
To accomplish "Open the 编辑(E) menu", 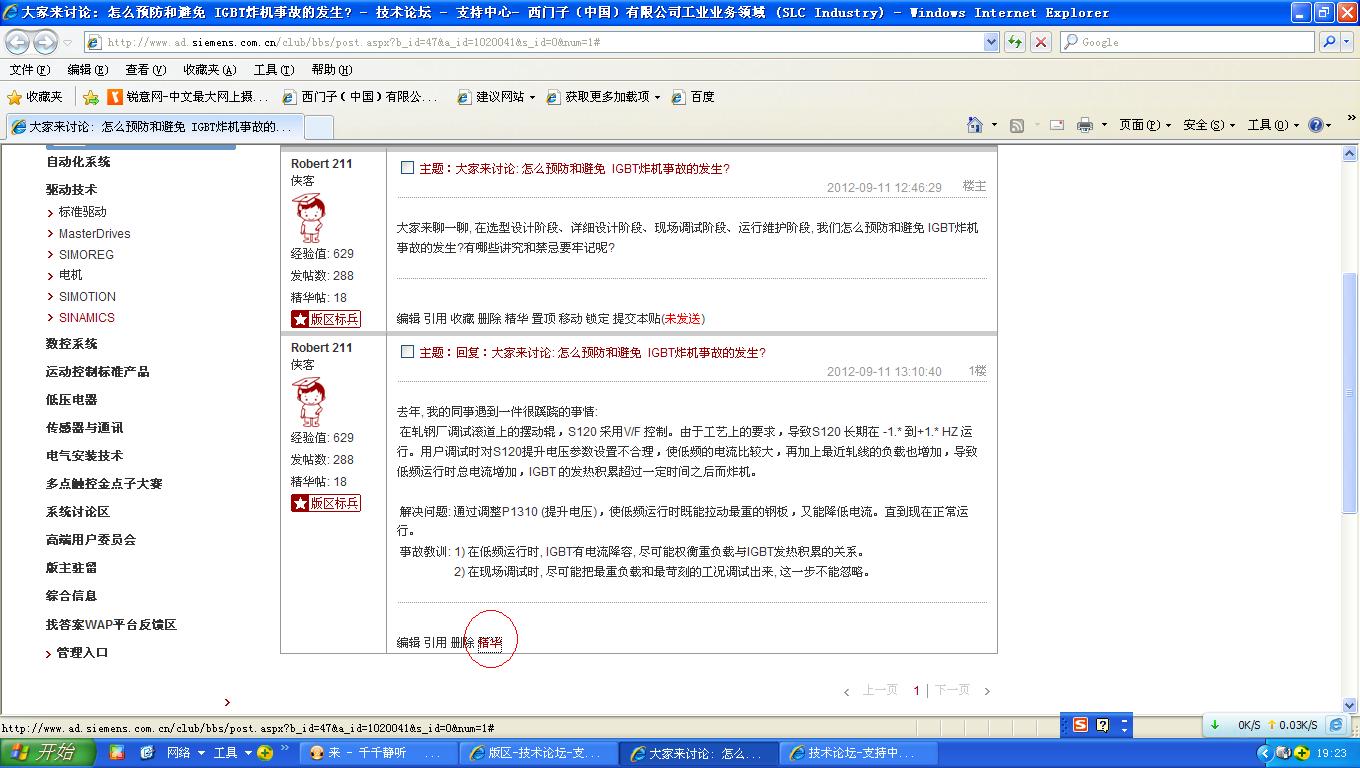I will click(87, 70).
